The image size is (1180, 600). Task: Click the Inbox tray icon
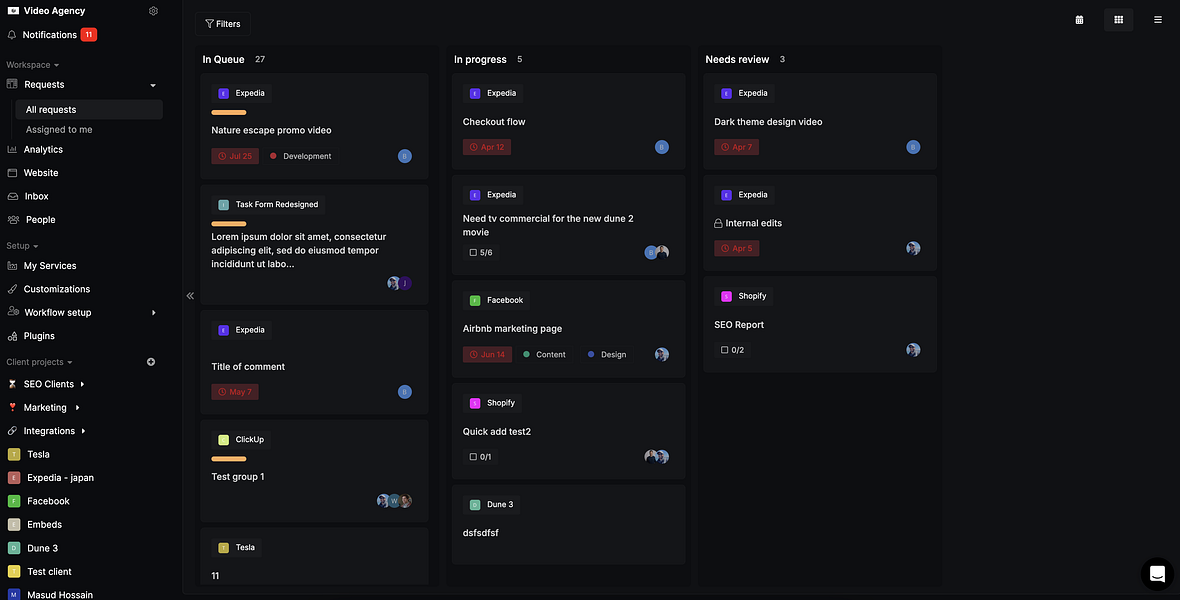[12, 196]
